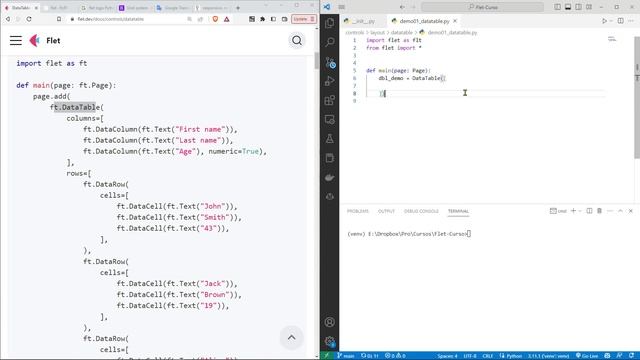The width and height of the screenshot is (640, 360).
Task: Open the Explorer view in VS Code
Action: coord(329,23)
